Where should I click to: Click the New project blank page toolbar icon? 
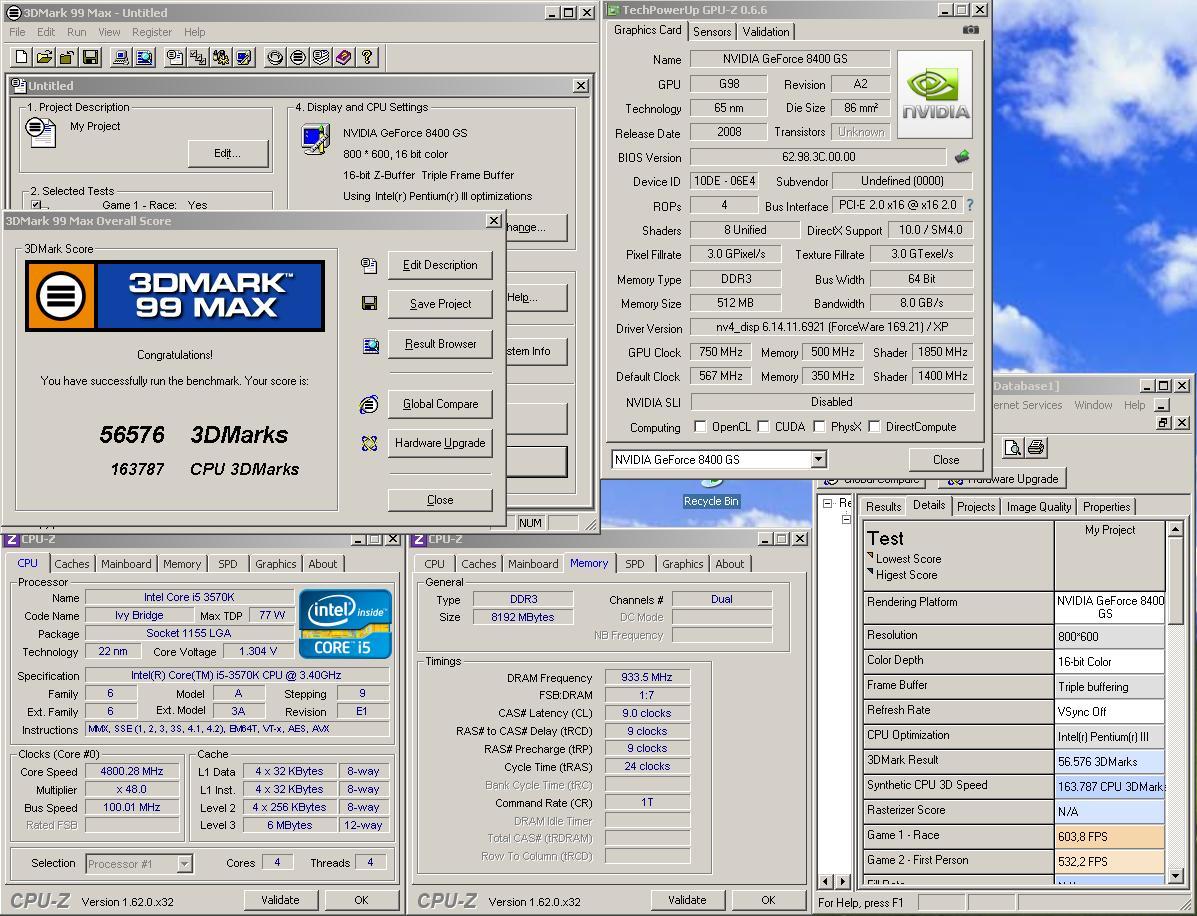tap(22, 57)
